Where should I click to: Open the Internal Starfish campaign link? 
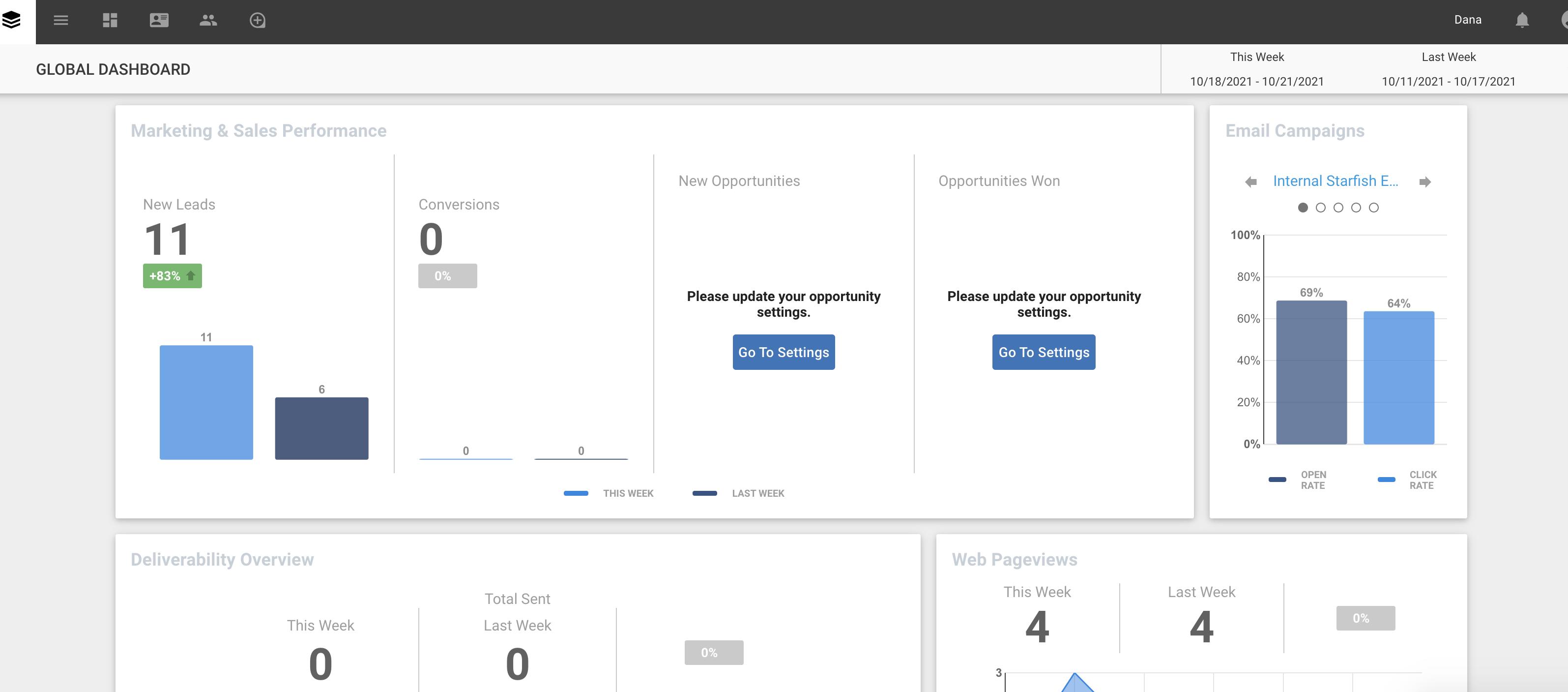pyautogui.click(x=1336, y=181)
